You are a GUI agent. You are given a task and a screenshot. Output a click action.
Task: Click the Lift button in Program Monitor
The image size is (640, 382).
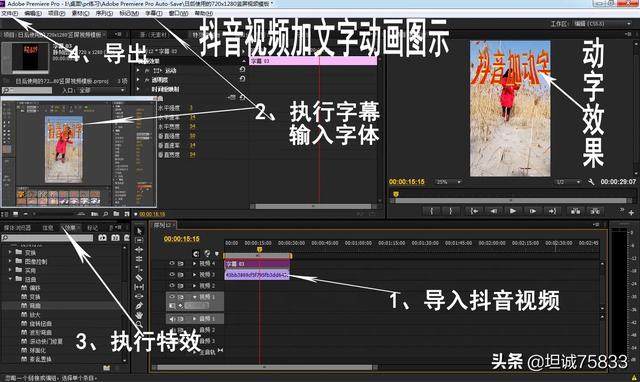click(x=576, y=211)
